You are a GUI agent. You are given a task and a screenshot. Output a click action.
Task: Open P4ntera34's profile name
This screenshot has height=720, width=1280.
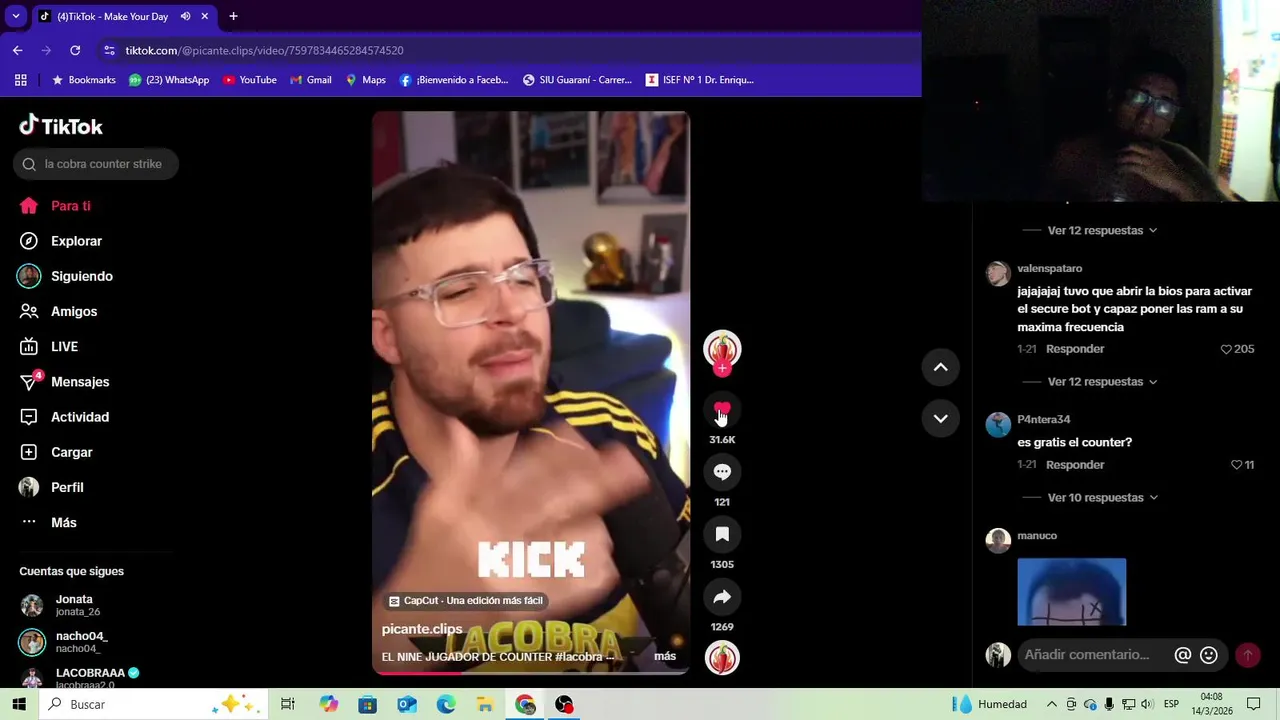click(x=1043, y=419)
